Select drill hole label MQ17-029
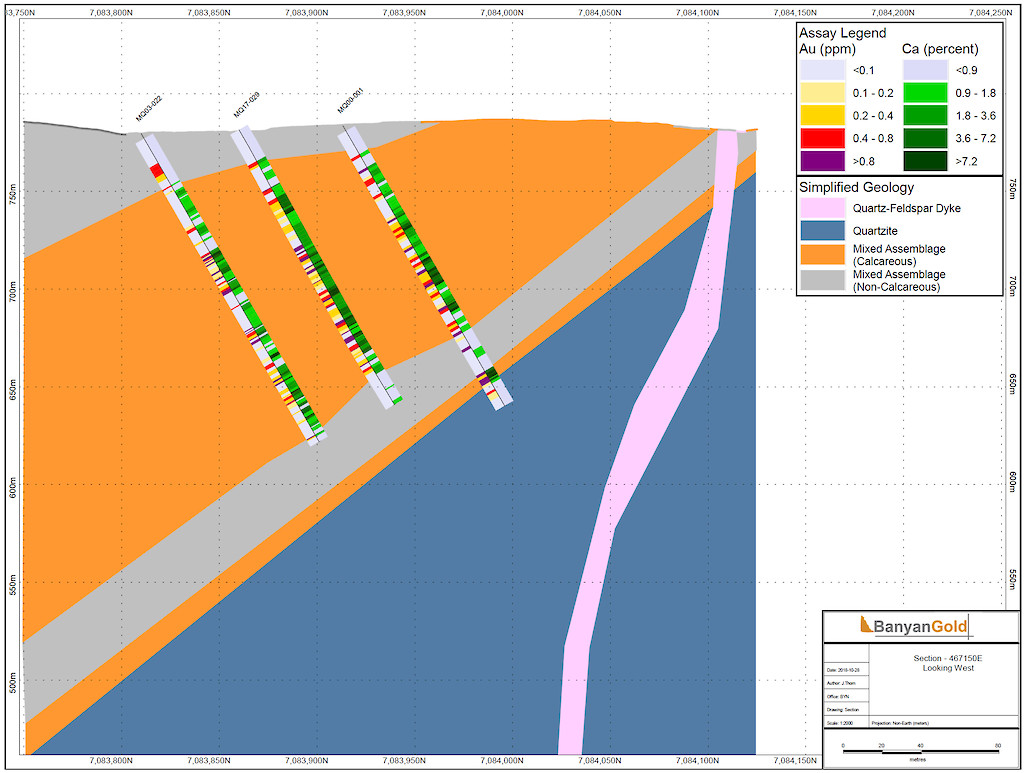The image size is (1024, 773). pyautogui.click(x=247, y=105)
